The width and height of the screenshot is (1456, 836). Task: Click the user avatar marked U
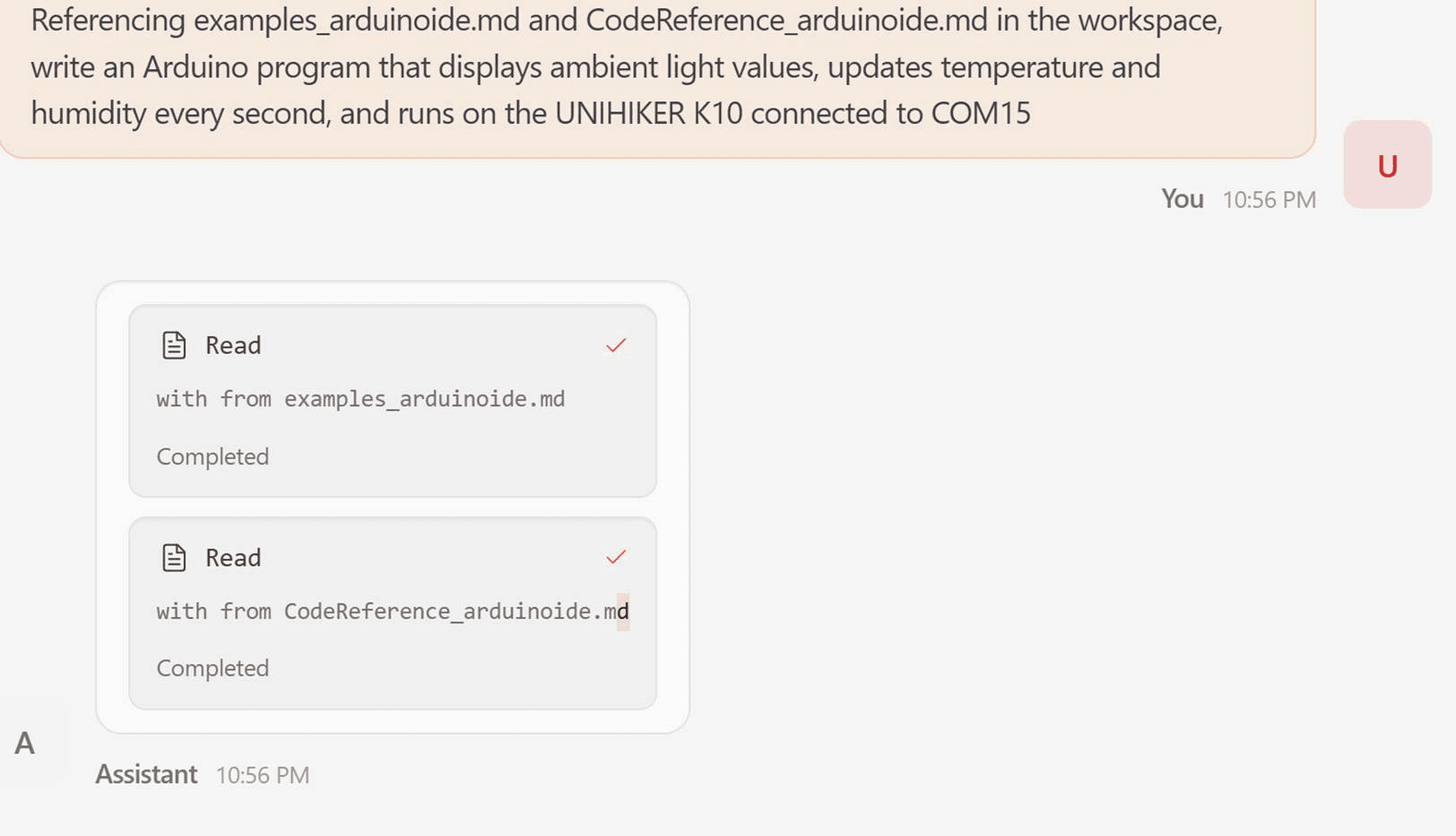(1387, 165)
